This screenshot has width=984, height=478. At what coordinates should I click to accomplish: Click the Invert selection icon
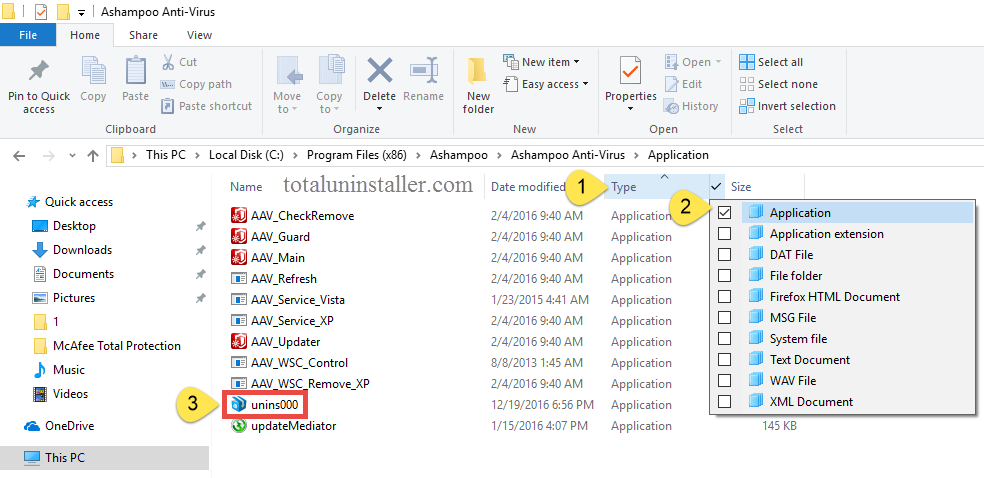[x=747, y=106]
